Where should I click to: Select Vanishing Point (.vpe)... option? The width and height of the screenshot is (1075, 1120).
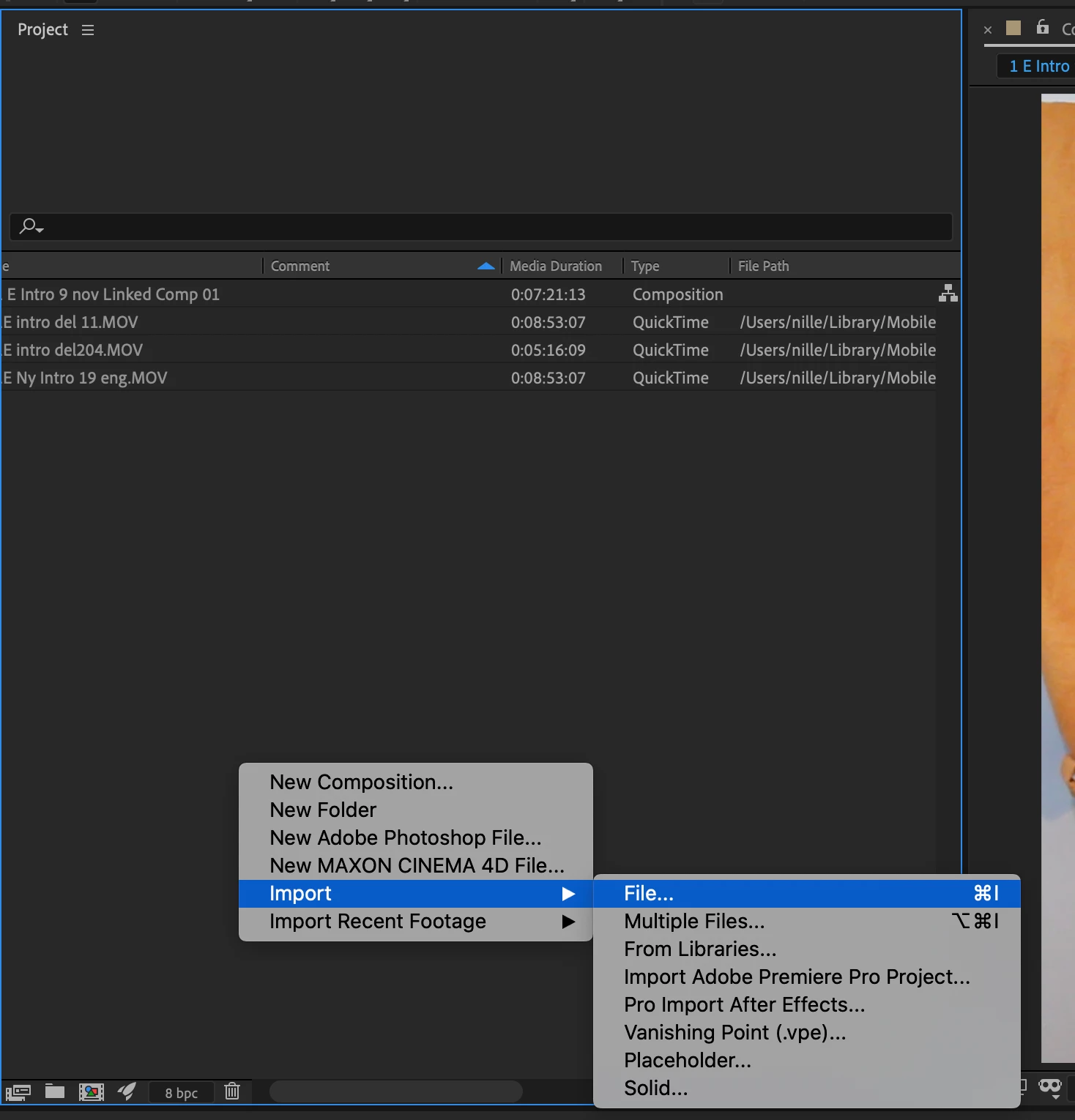pos(807,1032)
